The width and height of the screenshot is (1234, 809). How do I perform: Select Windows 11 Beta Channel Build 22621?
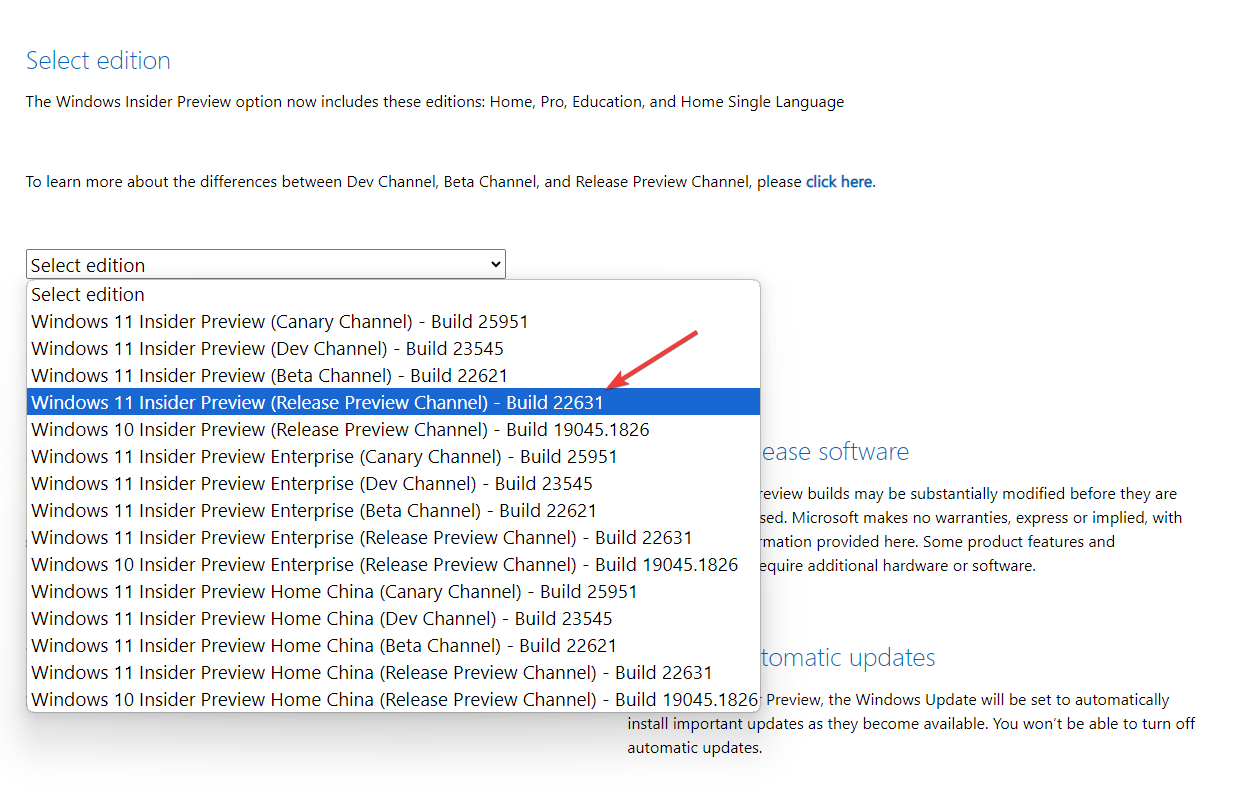[x=269, y=375]
